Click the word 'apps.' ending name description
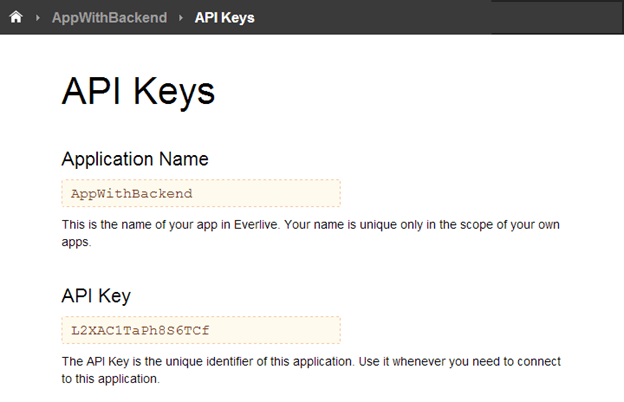Image resolution: width=624 pixels, height=402 pixels. [x=76, y=242]
